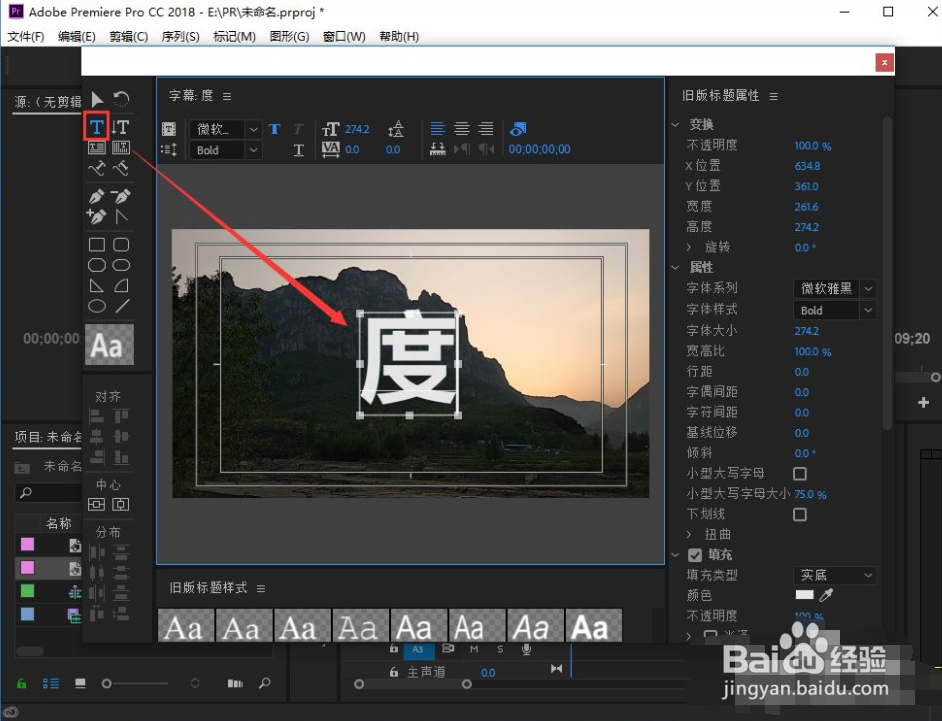Open the 字幕 panel menu
The image size is (942, 721).
point(227,96)
